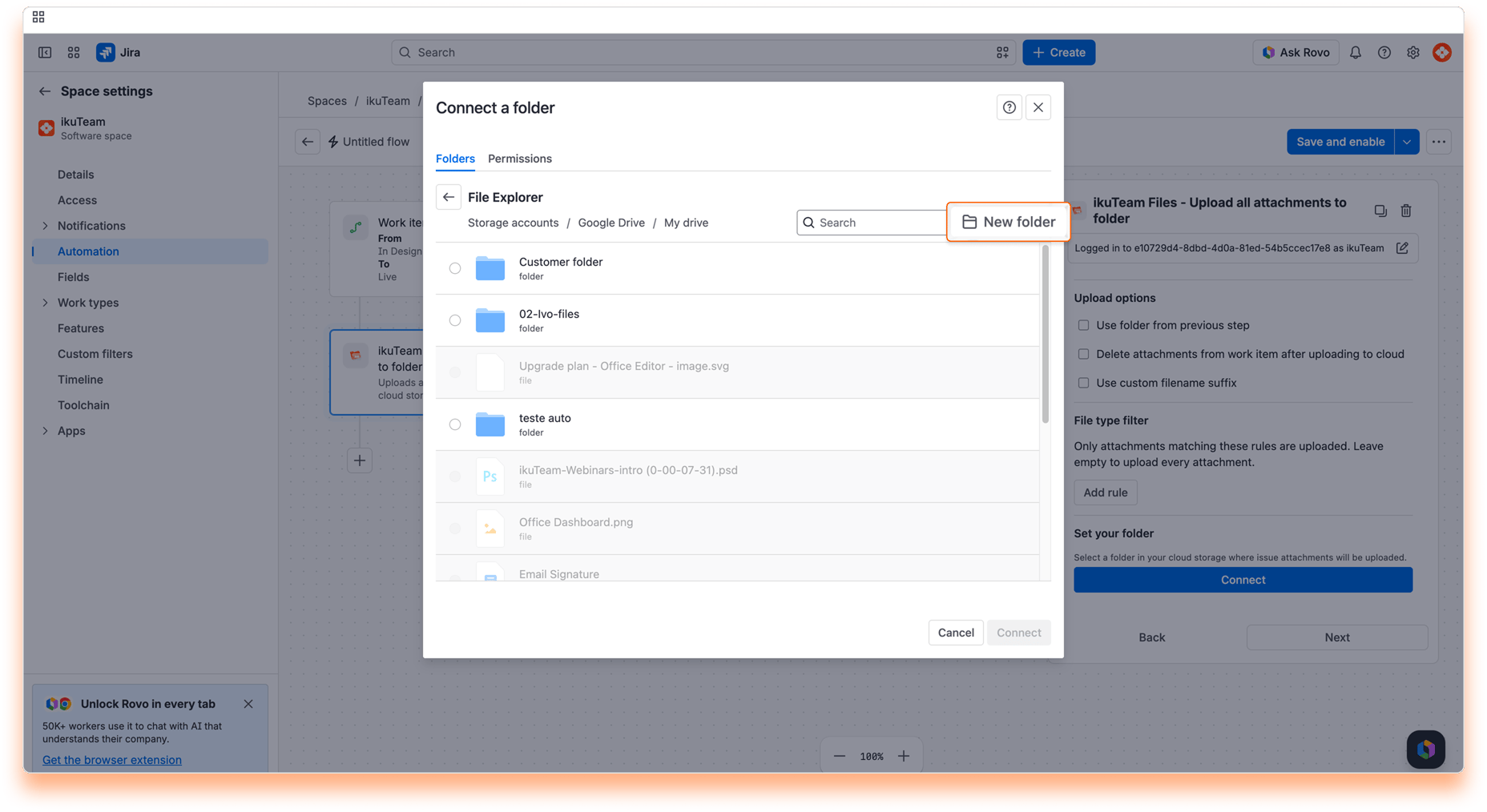Screen dimensions: 1487x812
Task: Open Automation in the sidebar
Action: pos(151,251)
